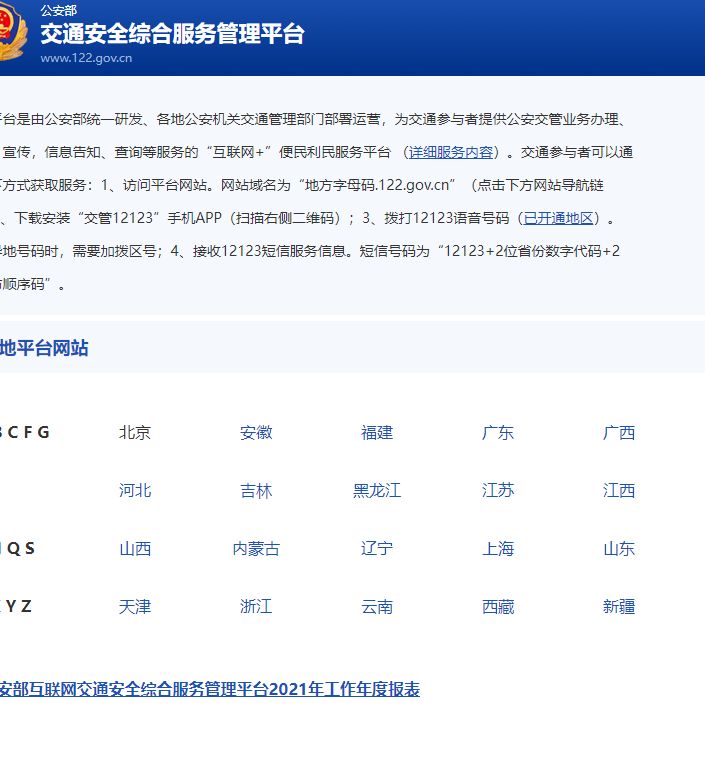Open the 云南 link

[x=377, y=606]
